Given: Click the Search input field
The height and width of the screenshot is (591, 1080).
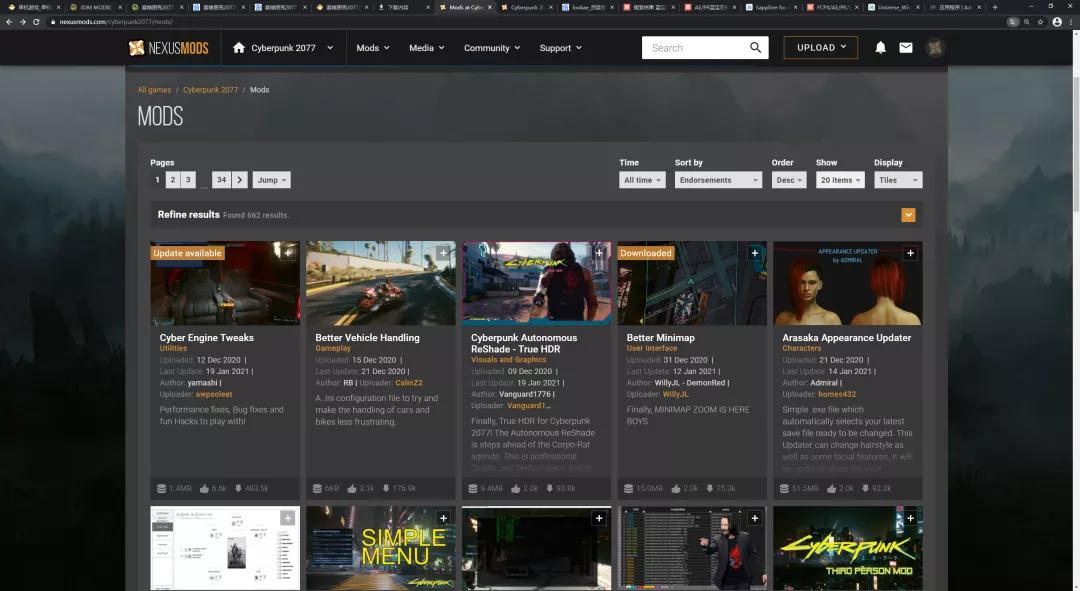Looking at the screenshot, I should click(696, 48).
